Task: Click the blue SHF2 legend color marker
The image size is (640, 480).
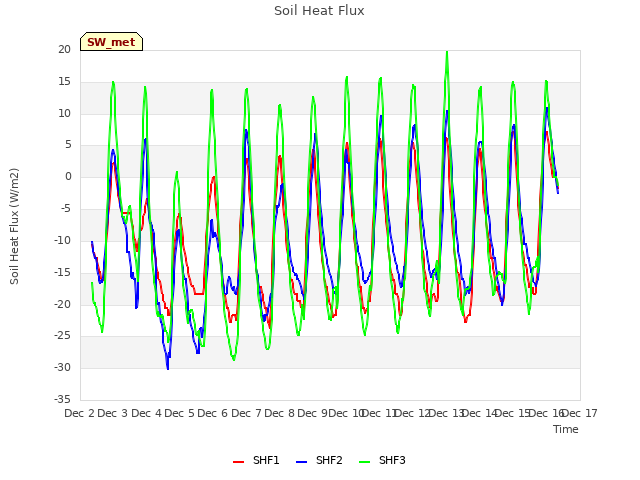Action: coord(301,462)
